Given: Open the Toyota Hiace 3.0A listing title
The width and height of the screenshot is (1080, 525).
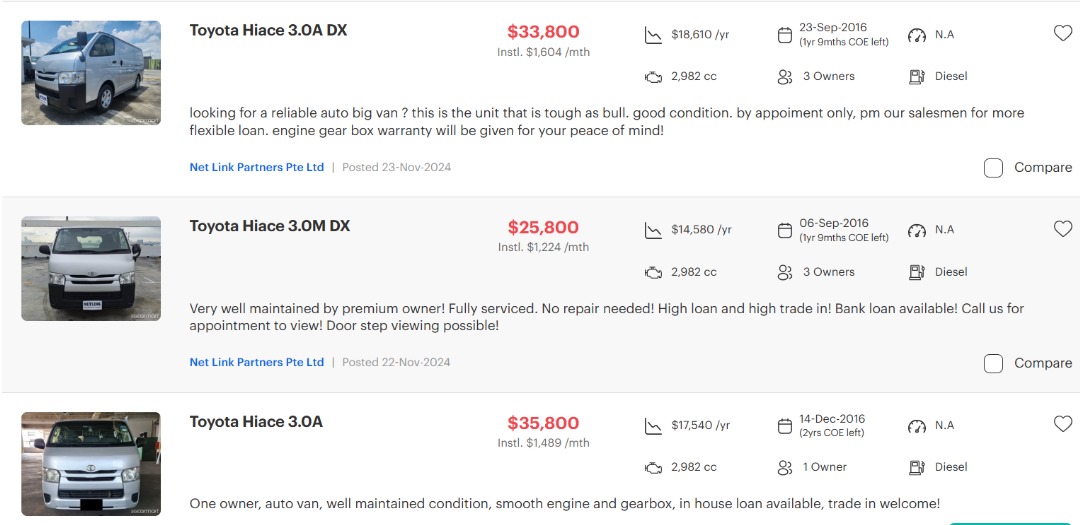Looking at the screenshot, I should 256,422.
